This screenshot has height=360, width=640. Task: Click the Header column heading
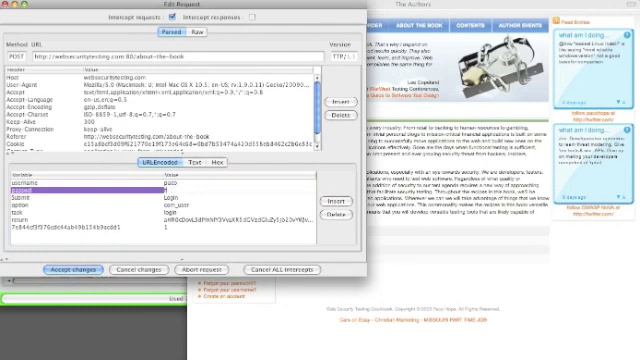[x=44, y=70]
